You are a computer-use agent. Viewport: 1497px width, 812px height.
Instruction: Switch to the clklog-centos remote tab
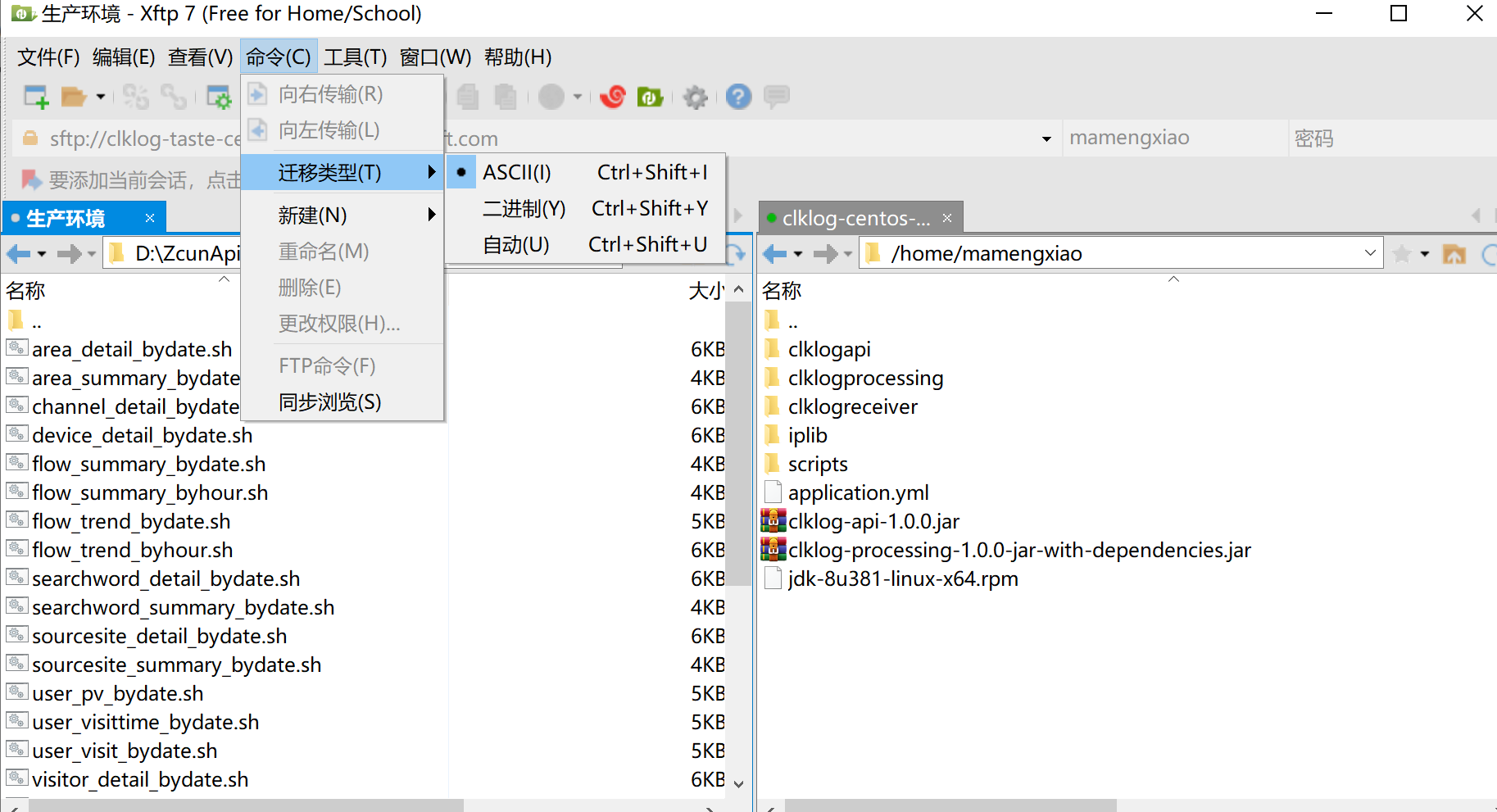point(855,219)
